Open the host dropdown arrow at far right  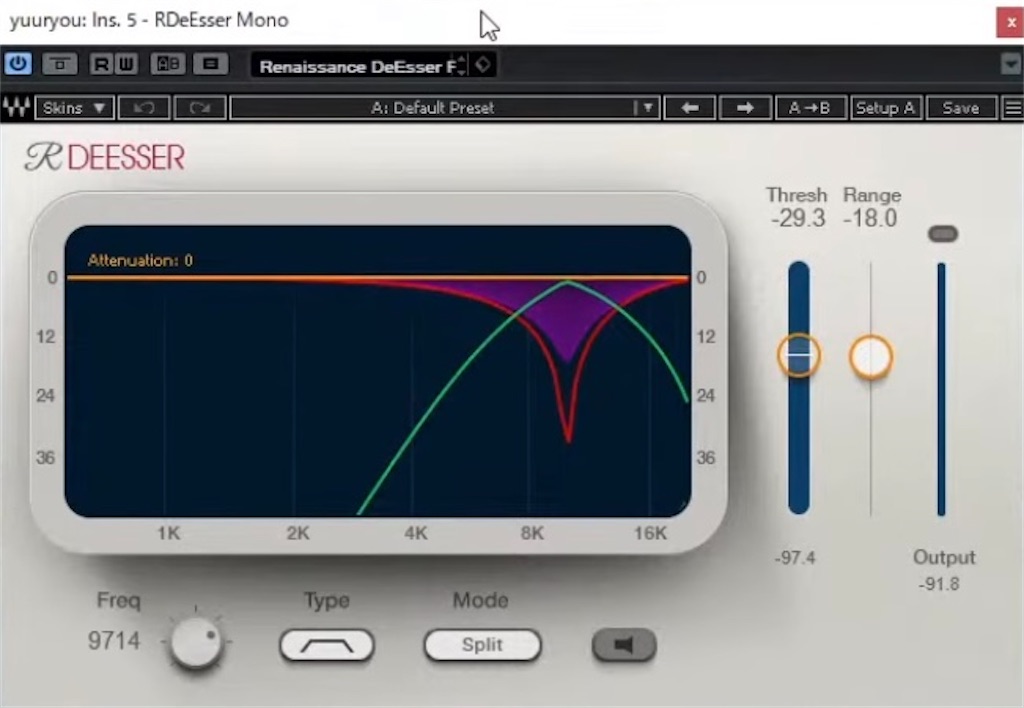pos(1011,64)
